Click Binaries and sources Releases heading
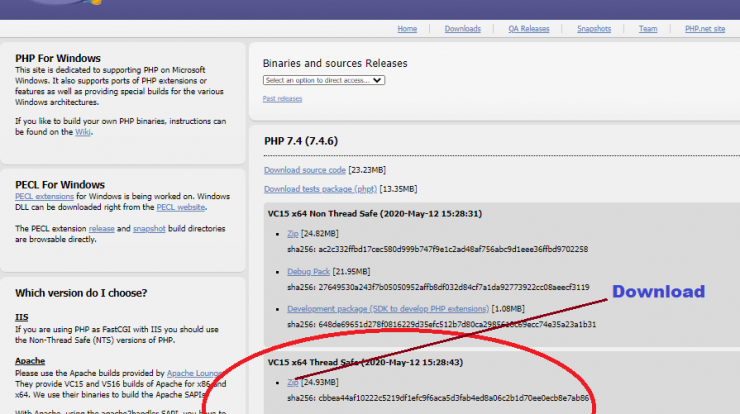Screen dimensions: 740x414 point(335,63)
